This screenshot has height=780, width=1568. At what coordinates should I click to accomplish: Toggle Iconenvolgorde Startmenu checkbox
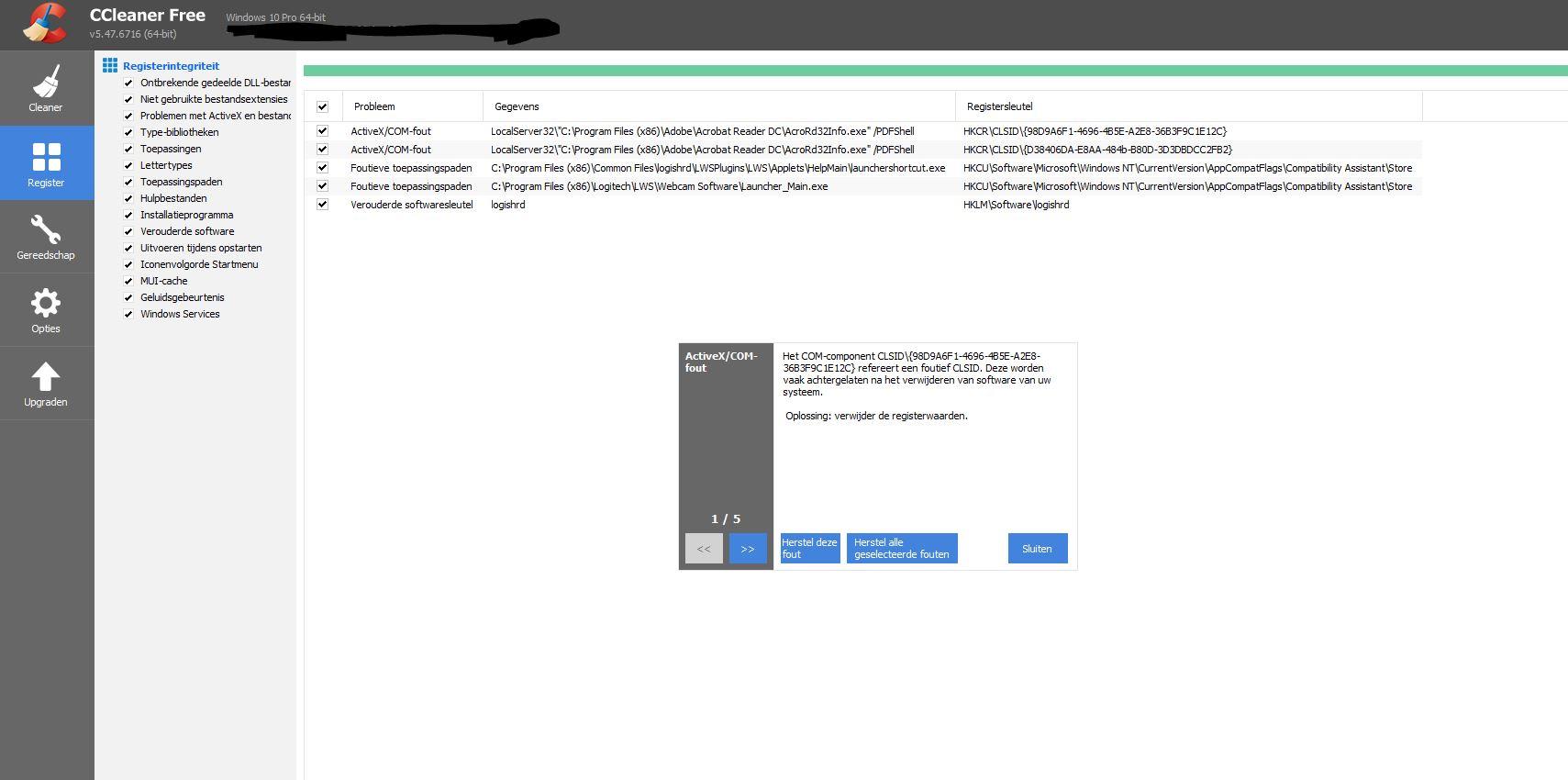[x=128, y=264]
